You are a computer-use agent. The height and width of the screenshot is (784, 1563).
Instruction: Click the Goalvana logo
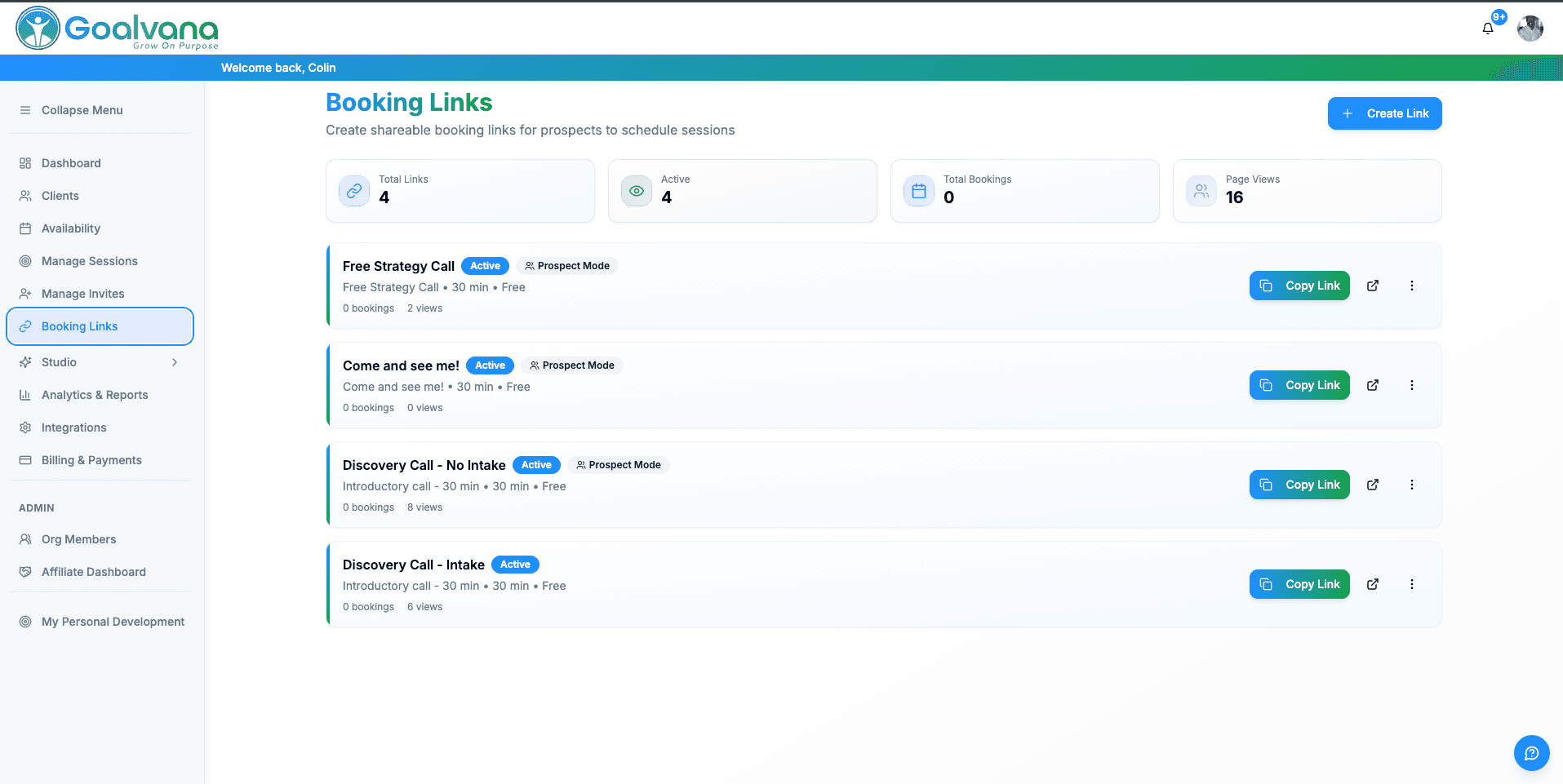coord(118,29)
